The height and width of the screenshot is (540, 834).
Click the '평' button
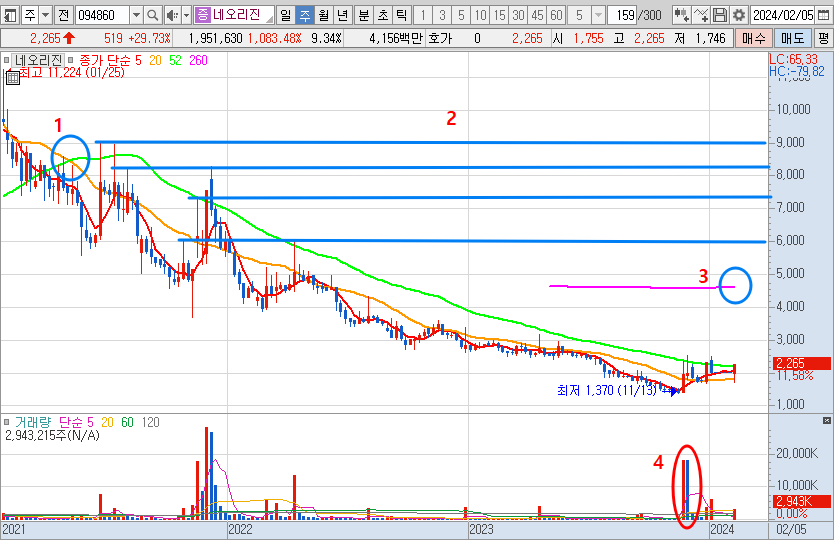[823, 38]
